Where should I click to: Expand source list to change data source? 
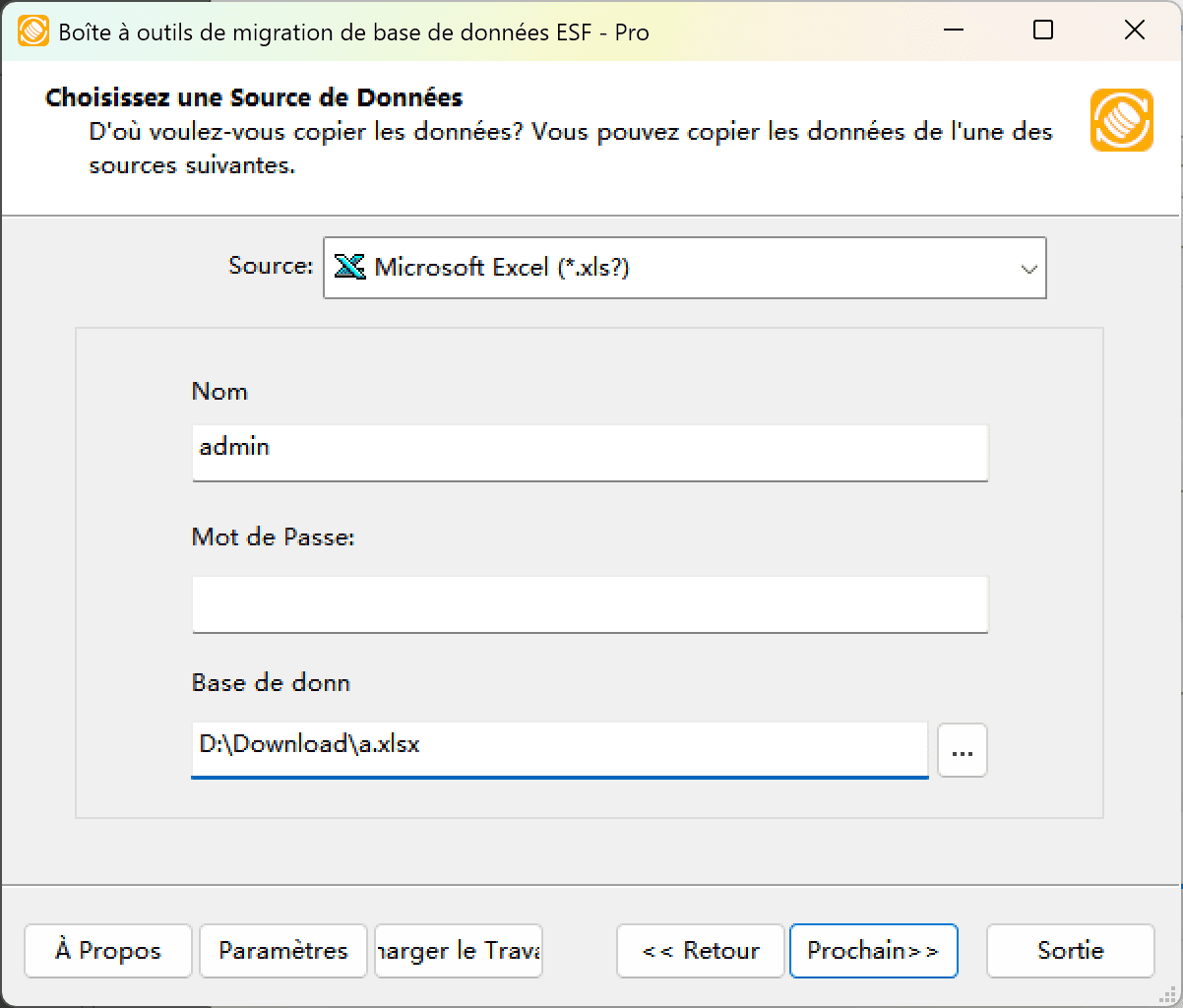[1028, 267]
